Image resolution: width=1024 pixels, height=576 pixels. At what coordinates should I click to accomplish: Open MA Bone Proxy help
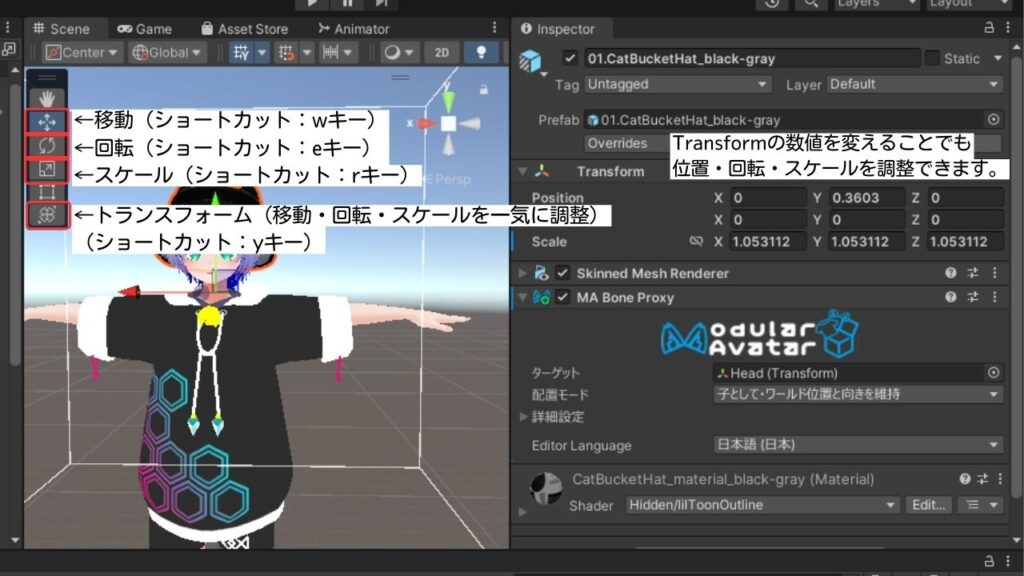(951, 297)
